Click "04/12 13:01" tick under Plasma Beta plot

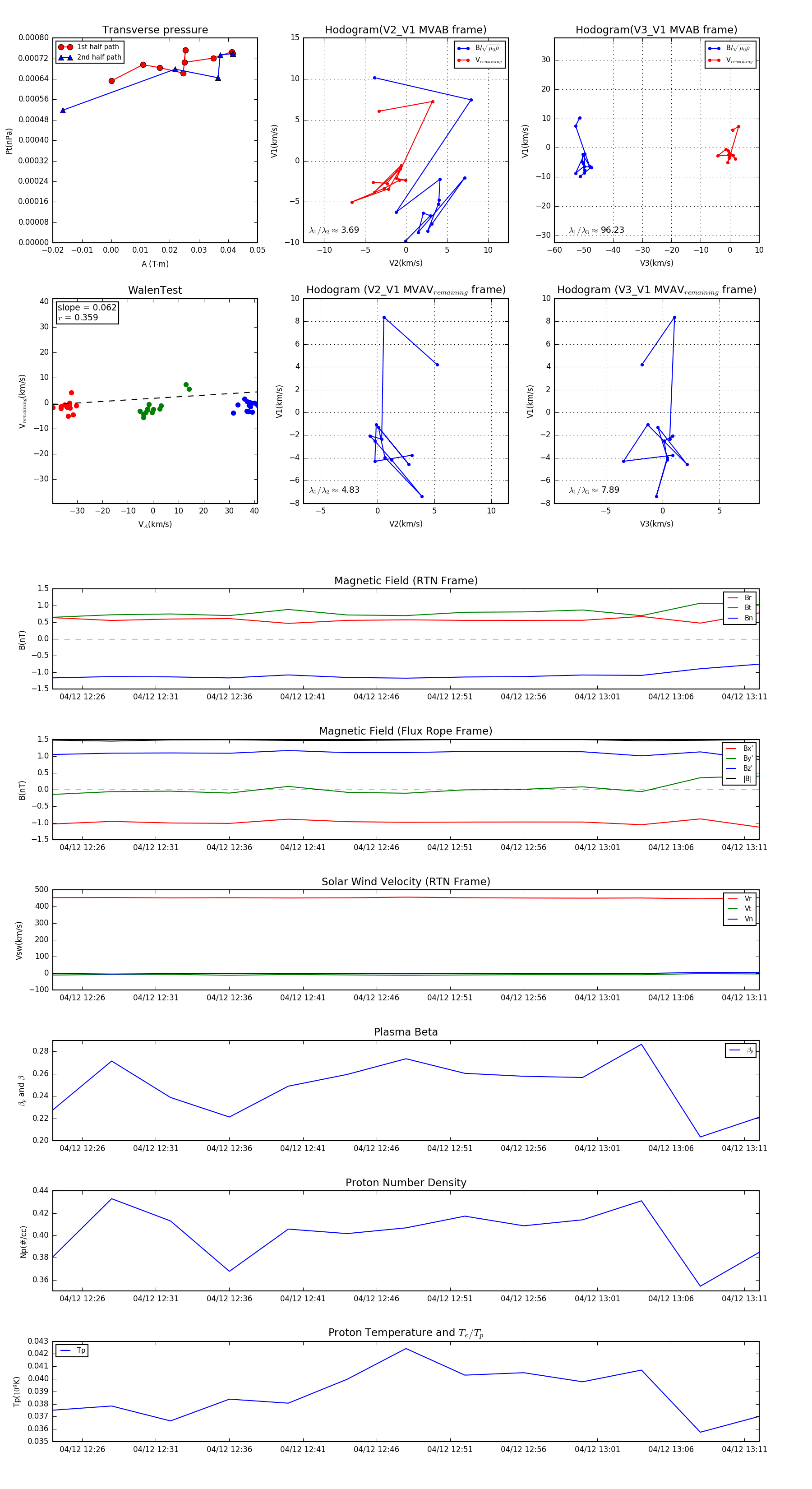pyautogui.click(x=597, y=1148)
